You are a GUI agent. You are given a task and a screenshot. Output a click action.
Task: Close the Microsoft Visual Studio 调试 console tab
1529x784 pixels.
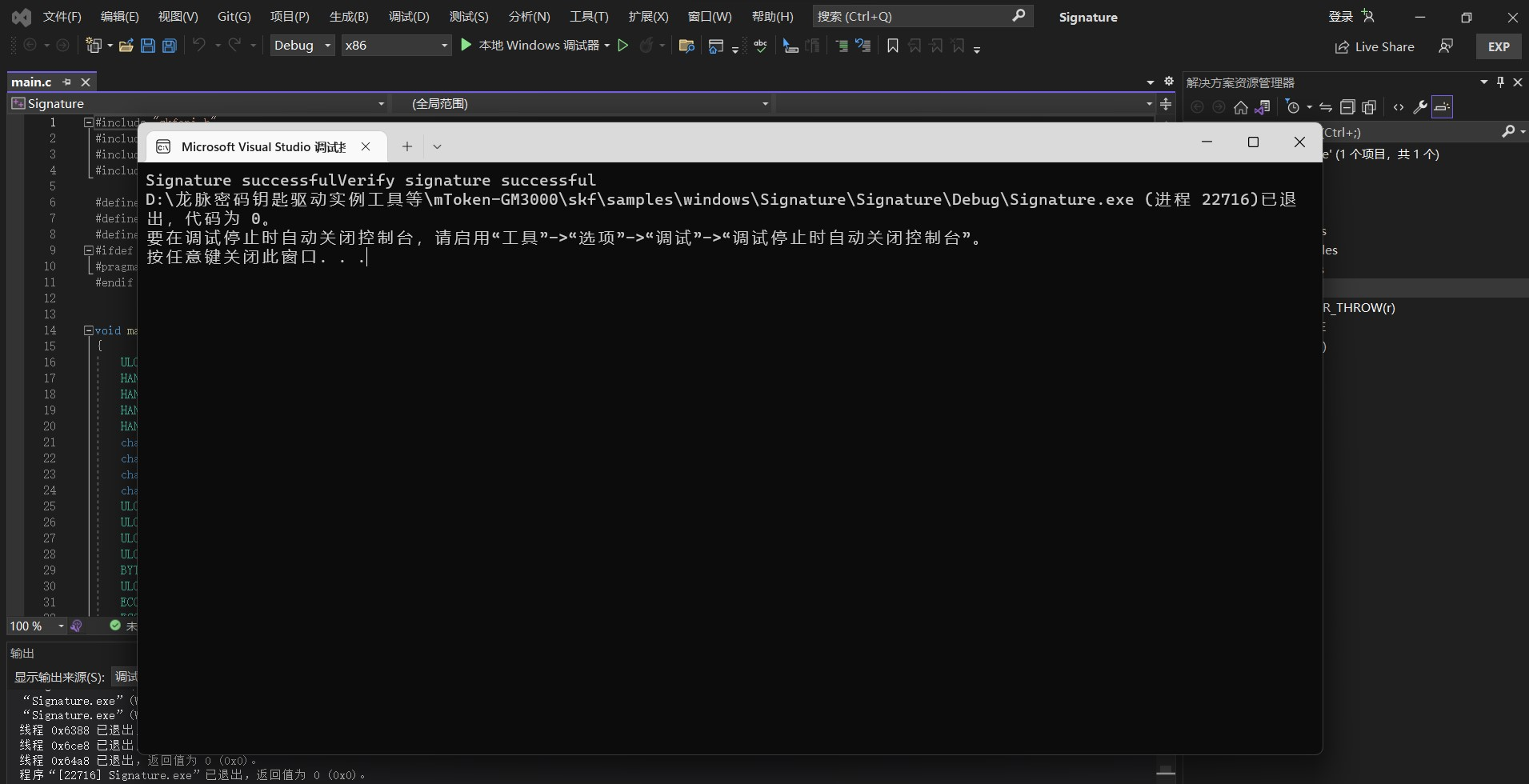pyautogui.click(x=366, y=146)
